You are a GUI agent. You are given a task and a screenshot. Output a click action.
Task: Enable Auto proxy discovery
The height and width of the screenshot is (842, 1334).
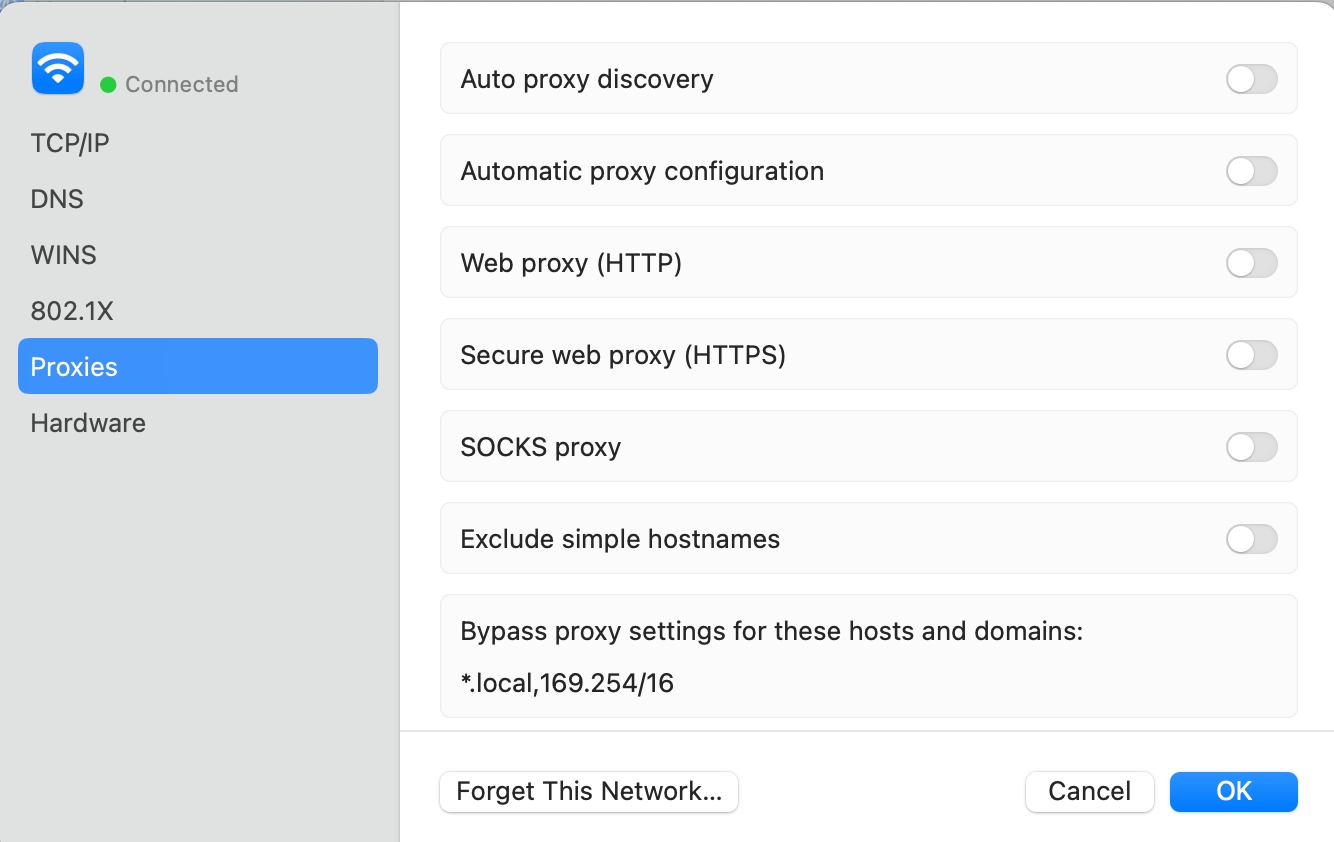1251,79
